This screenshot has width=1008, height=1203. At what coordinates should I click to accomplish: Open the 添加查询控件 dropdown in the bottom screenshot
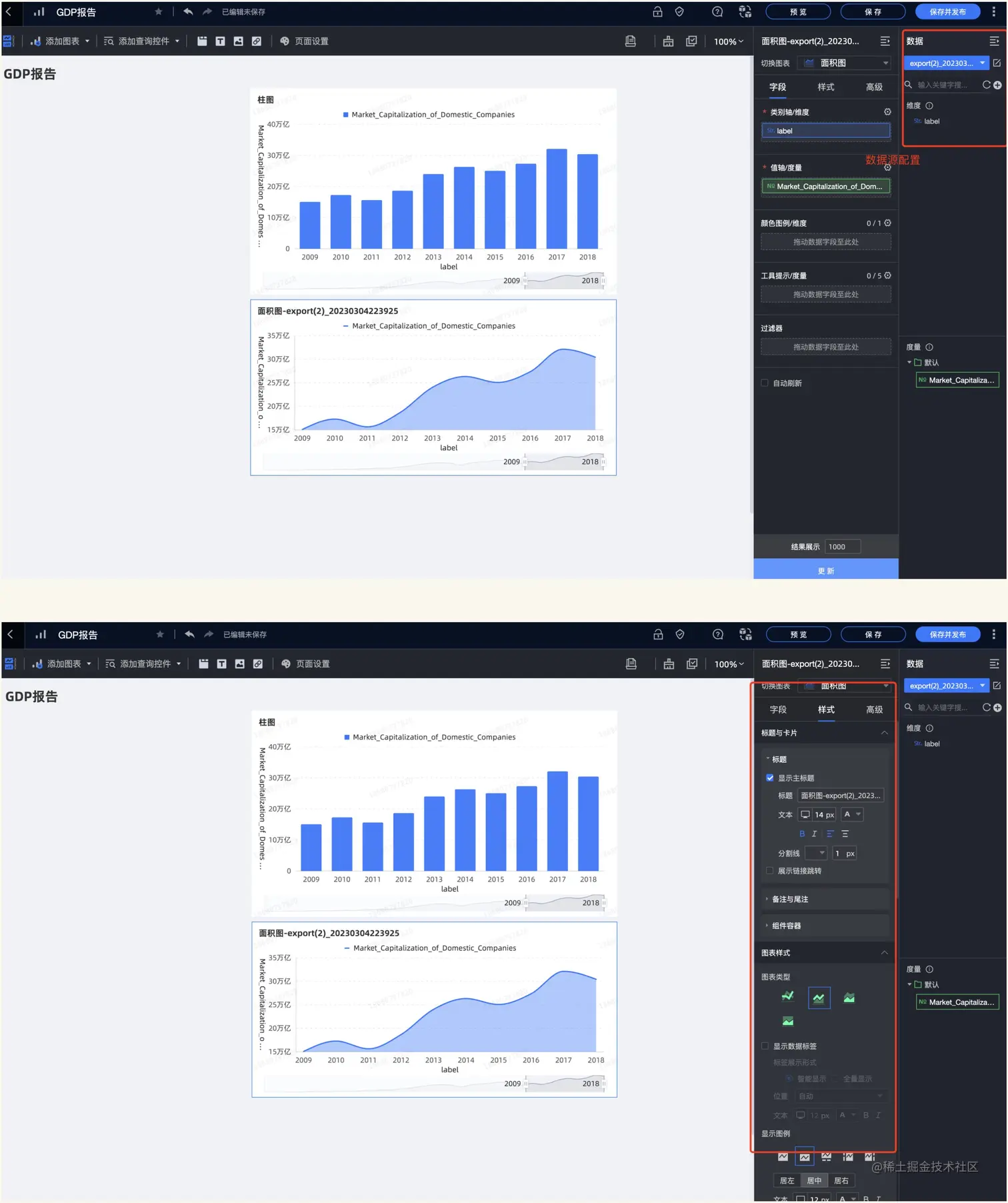[x=144, y=664]
